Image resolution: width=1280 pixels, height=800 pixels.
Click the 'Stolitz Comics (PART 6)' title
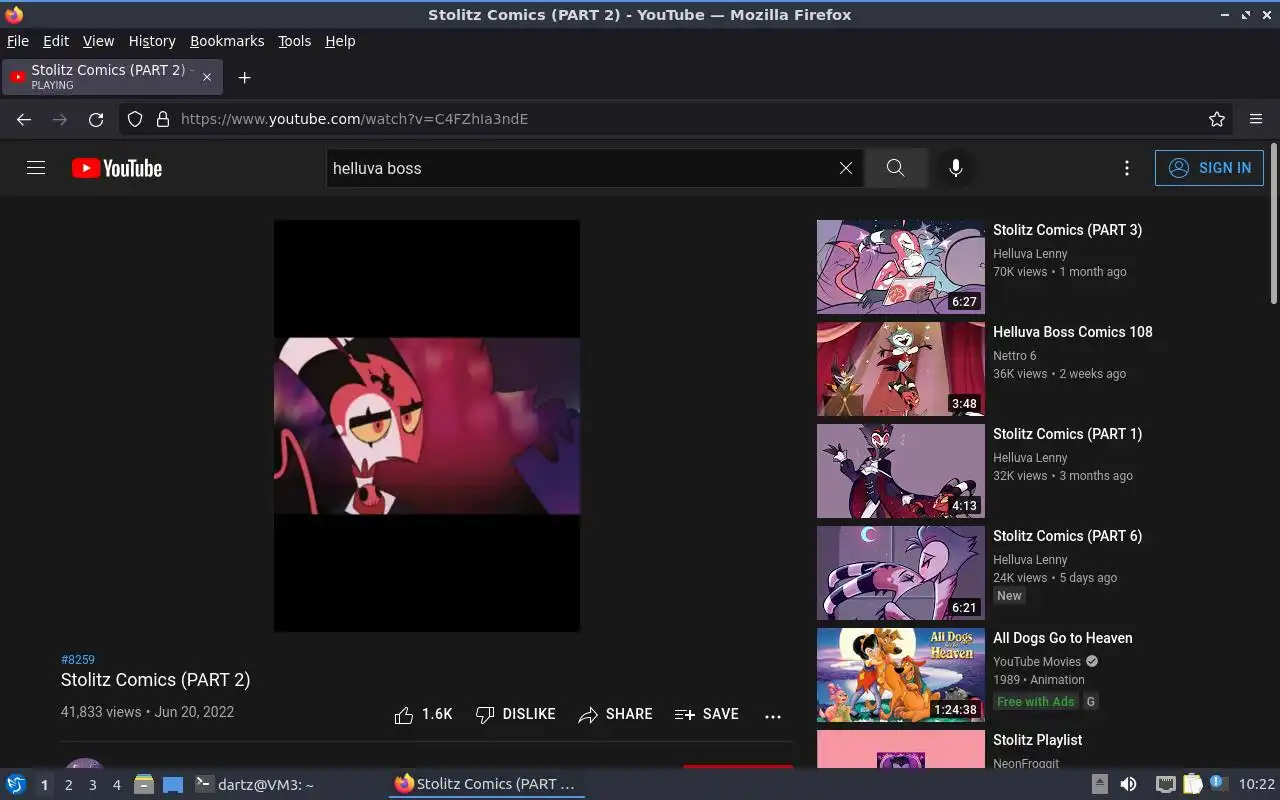(x=1067, y=536)
